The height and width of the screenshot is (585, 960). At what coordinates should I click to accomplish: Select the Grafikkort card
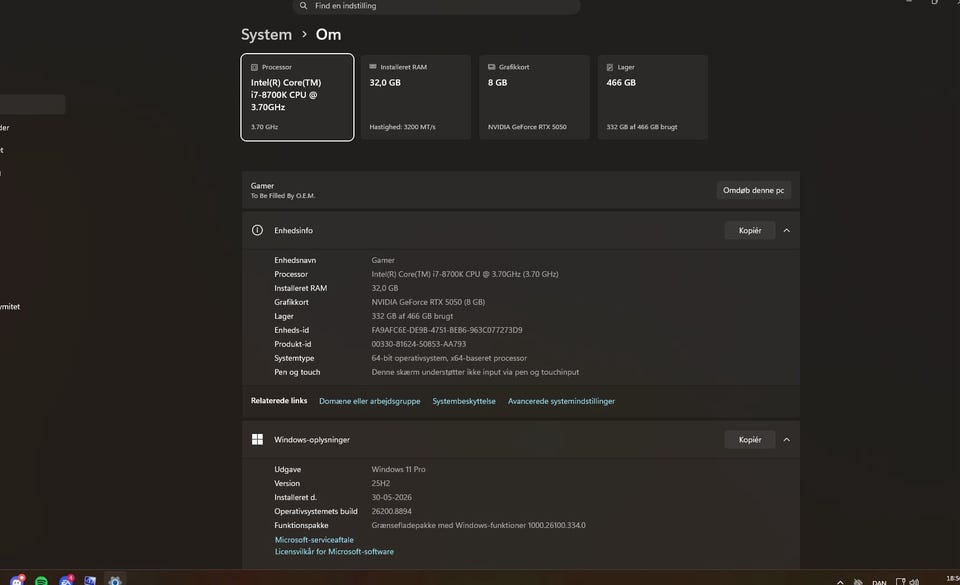534,97
